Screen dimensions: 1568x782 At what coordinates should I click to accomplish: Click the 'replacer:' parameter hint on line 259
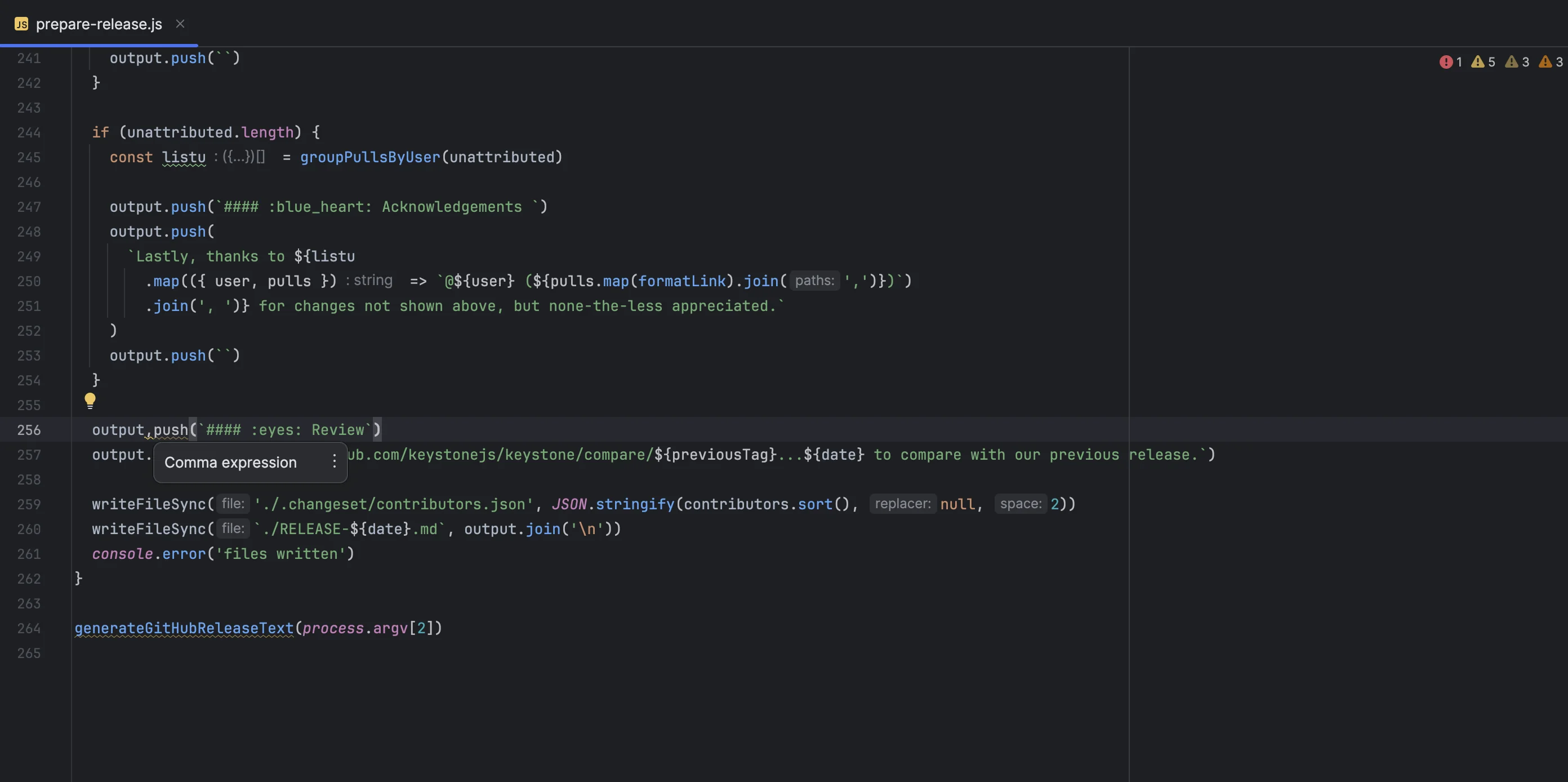(x=903, y=504)
